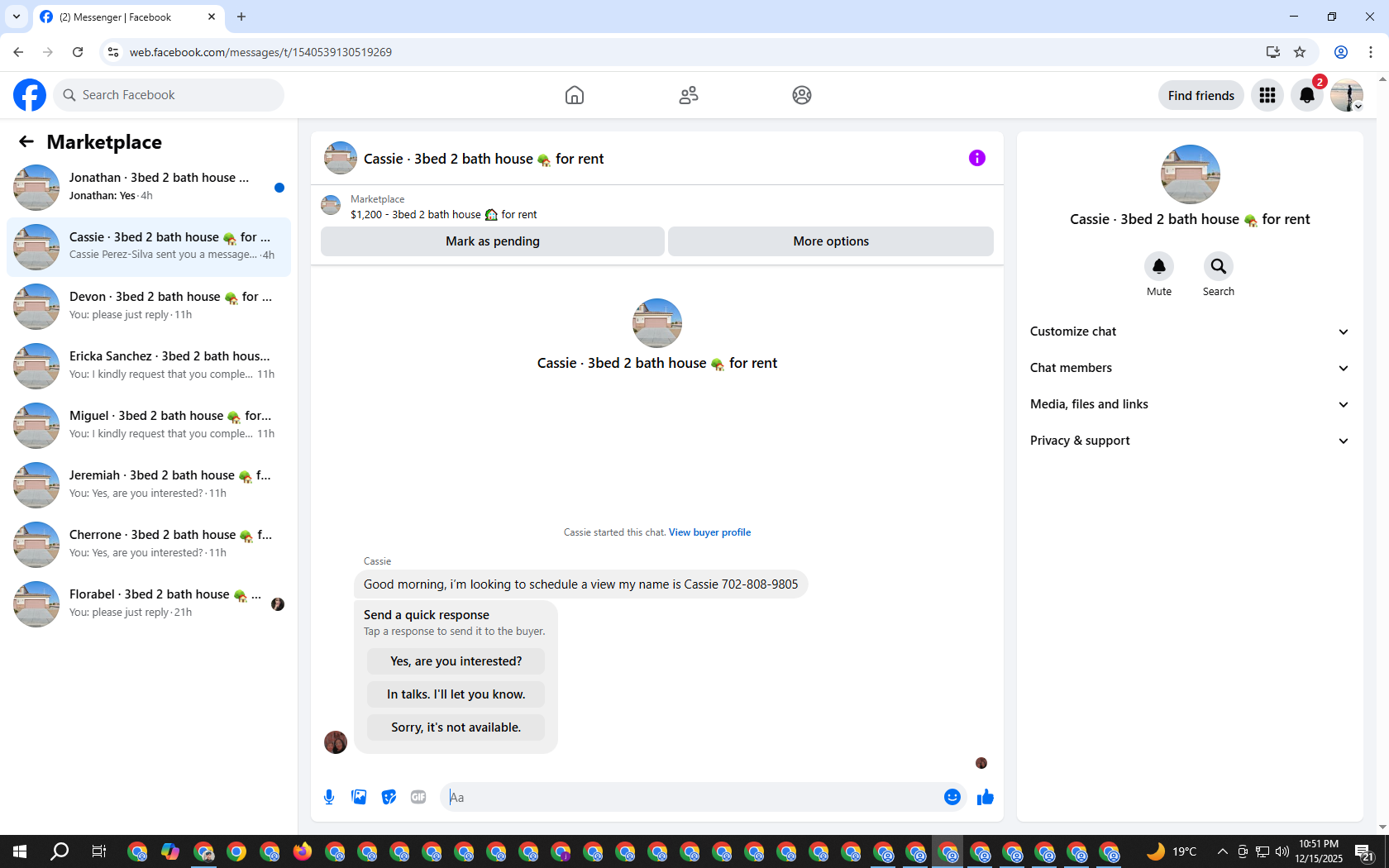The image size is (1389, 868).
Task: Bookmark this page with the star icon
Action: coord(1300,52)
